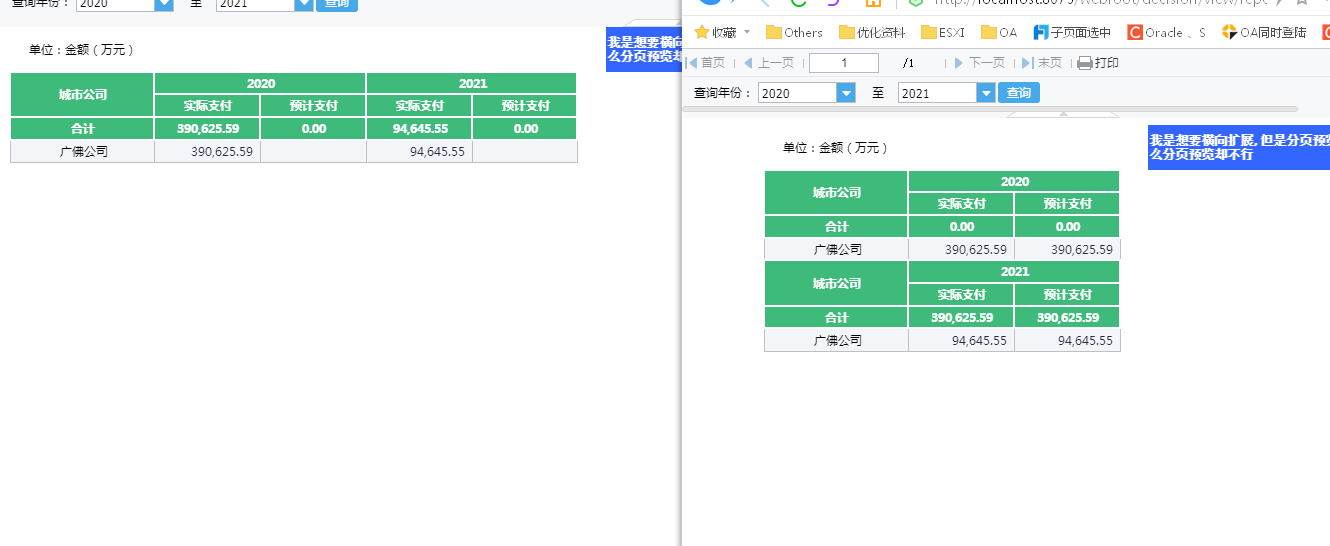Screen dimensions: 1330x546
Task: Click end year 2021 field in browser window
Action: click(938, 93)
